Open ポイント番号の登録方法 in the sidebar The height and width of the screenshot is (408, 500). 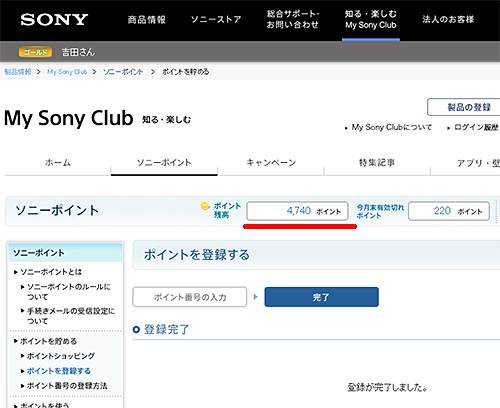pos(67,386)
